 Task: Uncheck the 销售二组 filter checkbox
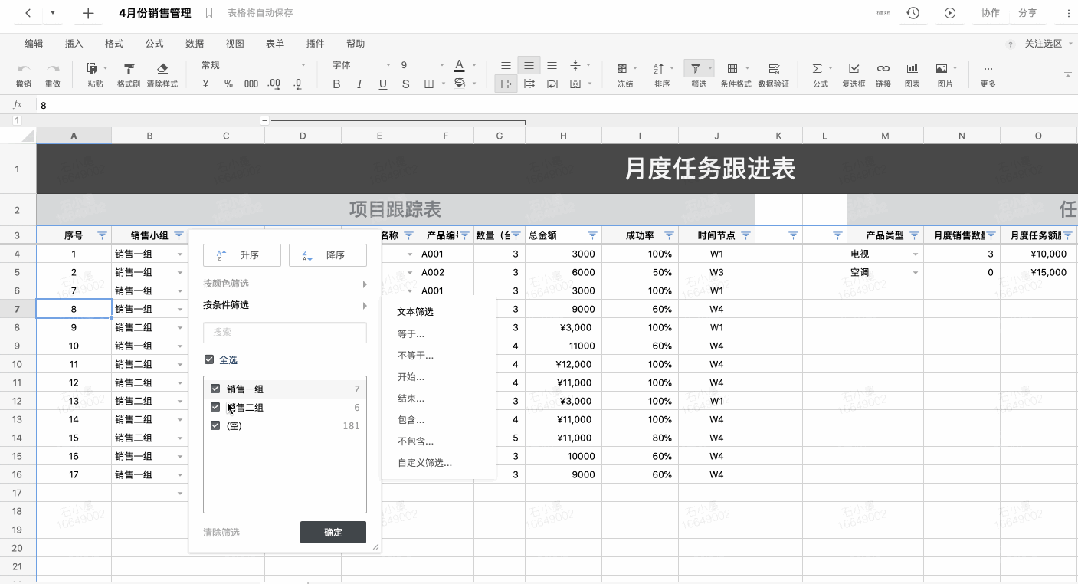[x=215, y=407]
